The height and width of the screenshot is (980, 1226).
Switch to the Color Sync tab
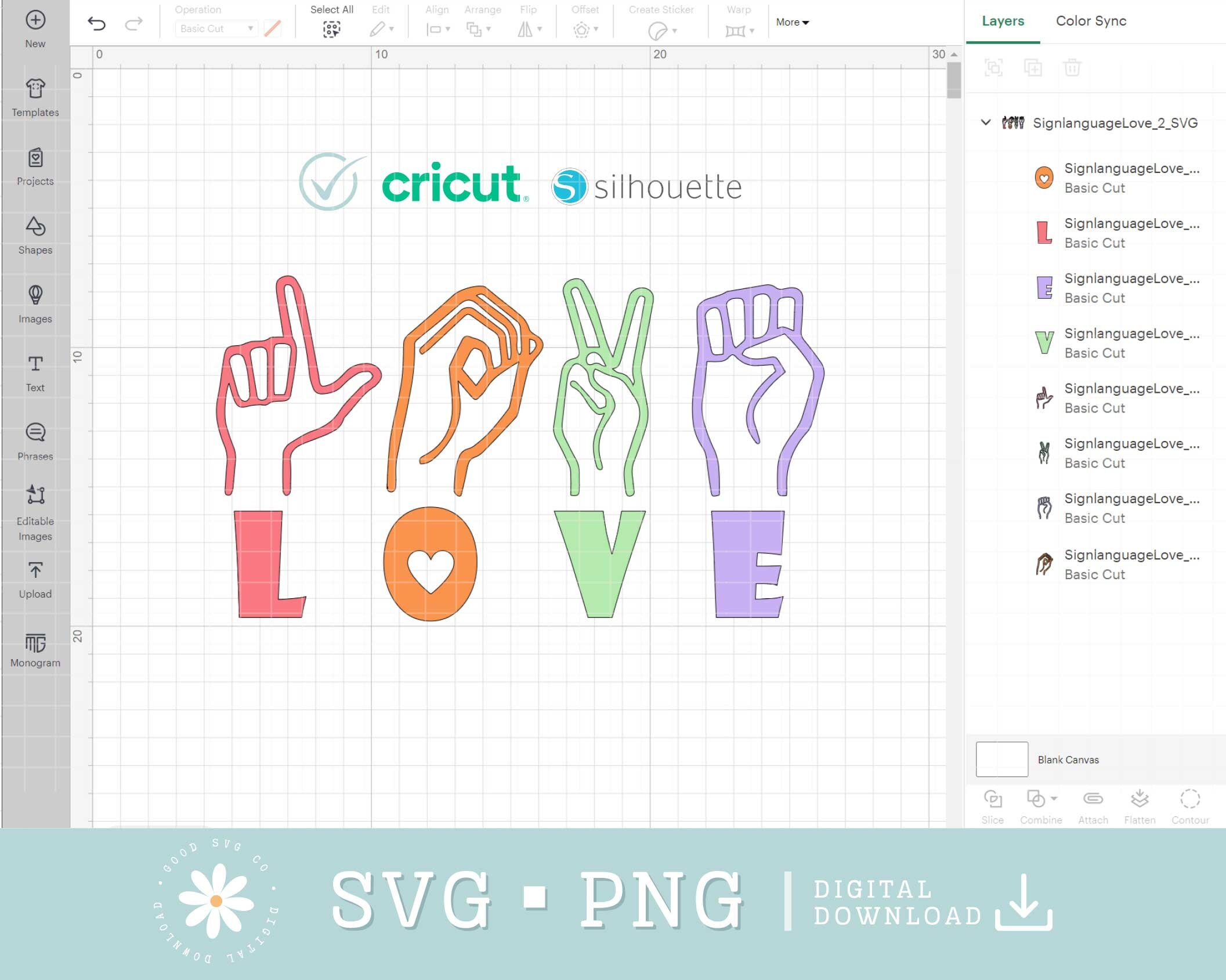point(1090,21)
